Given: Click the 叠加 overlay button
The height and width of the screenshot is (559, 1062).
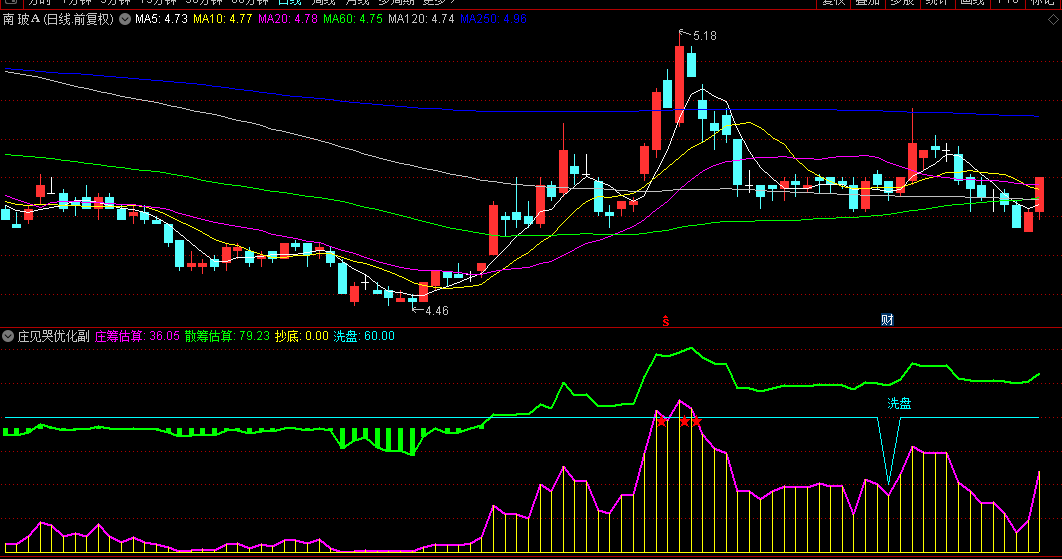Looking at the screenshot, I should point(867,3).
